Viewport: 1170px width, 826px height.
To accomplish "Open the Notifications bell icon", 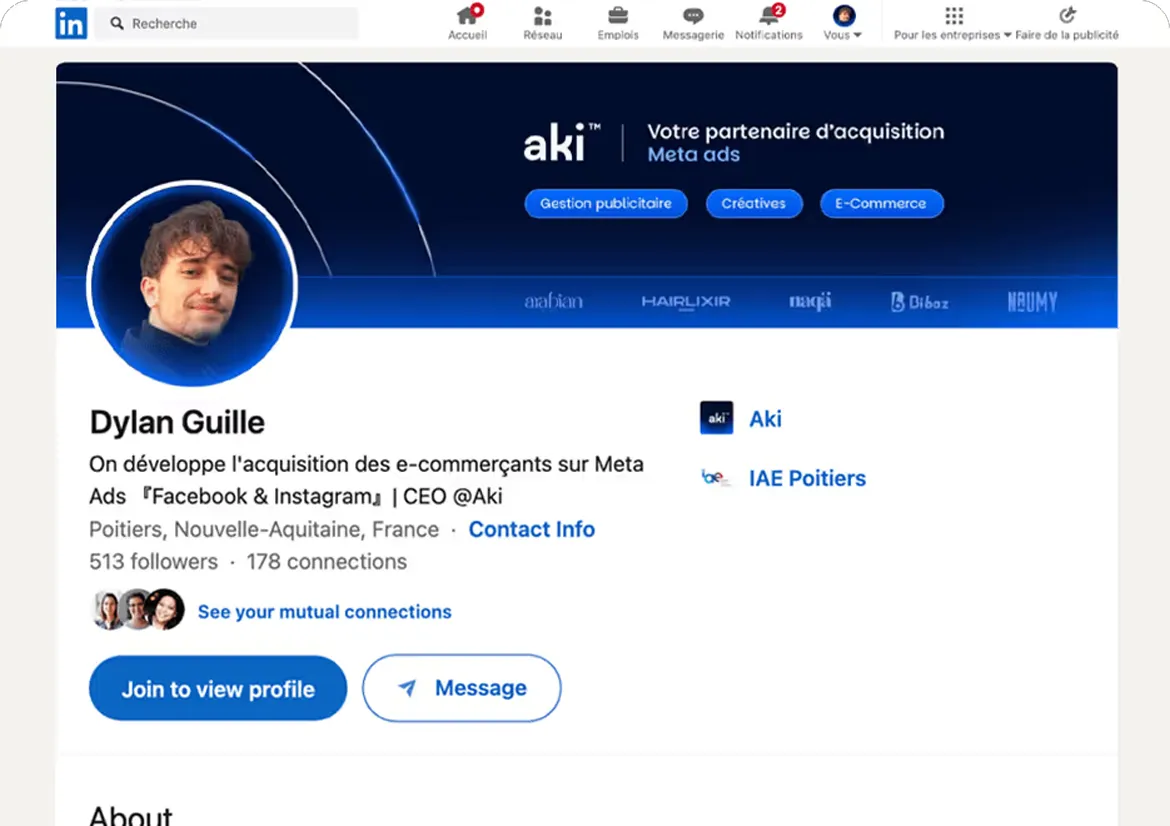I will pos(769,15).
